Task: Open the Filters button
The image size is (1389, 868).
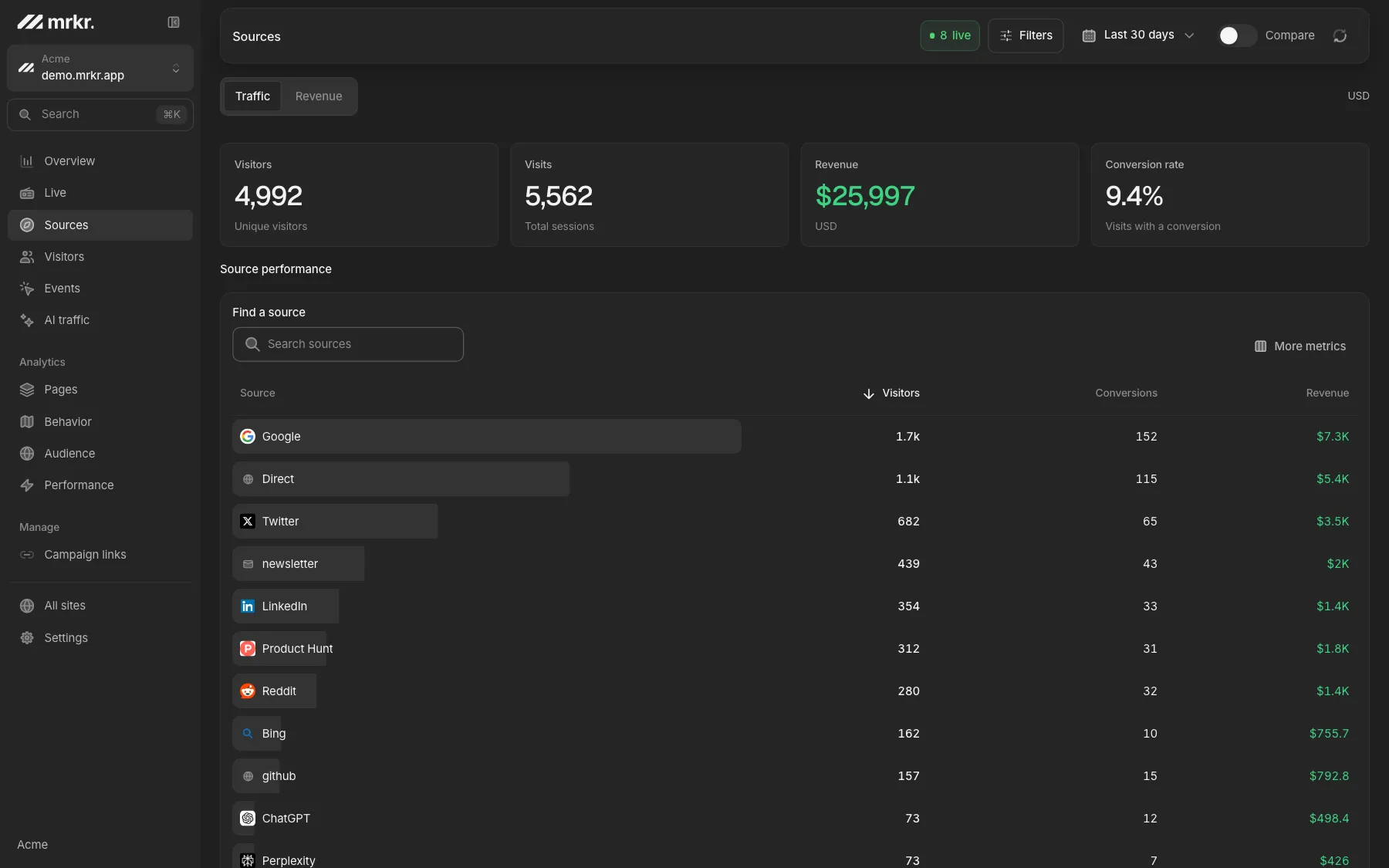Action: pos(1026,35)
